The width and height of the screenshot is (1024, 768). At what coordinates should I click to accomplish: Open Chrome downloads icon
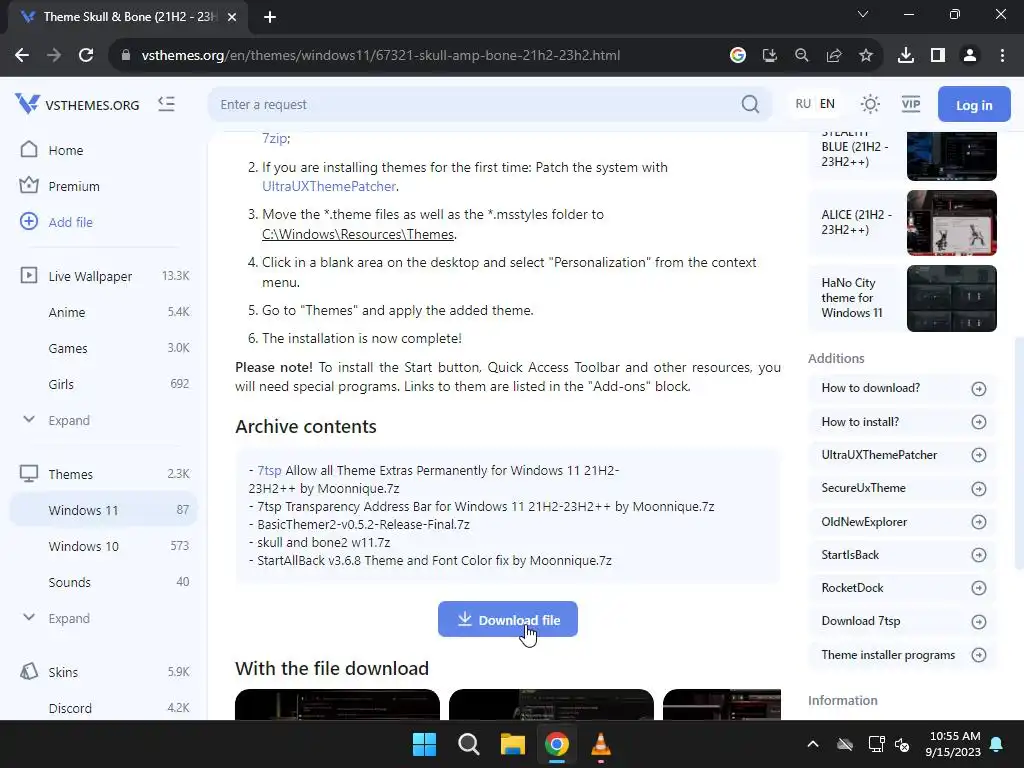click(x=906, y=56)
